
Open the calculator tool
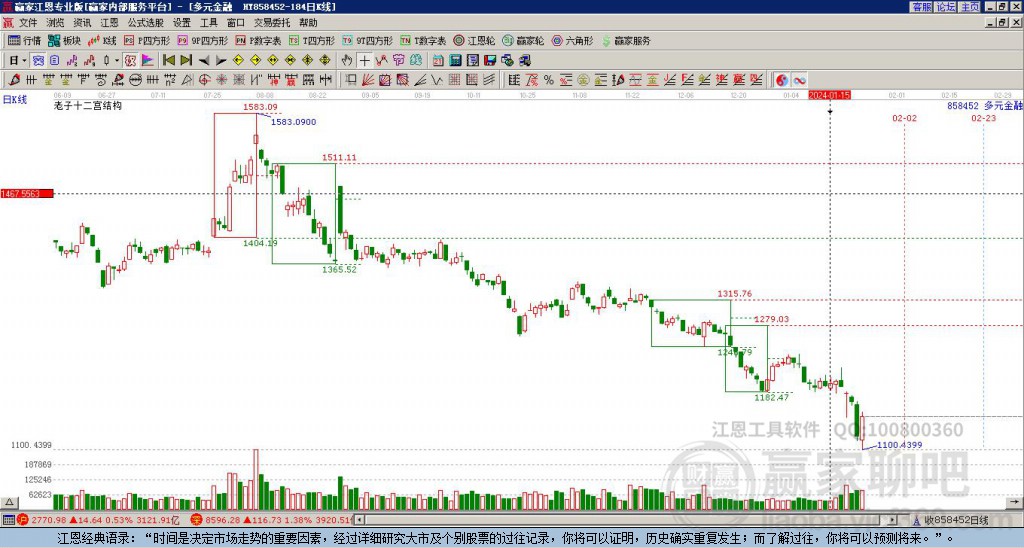[456, 61]
